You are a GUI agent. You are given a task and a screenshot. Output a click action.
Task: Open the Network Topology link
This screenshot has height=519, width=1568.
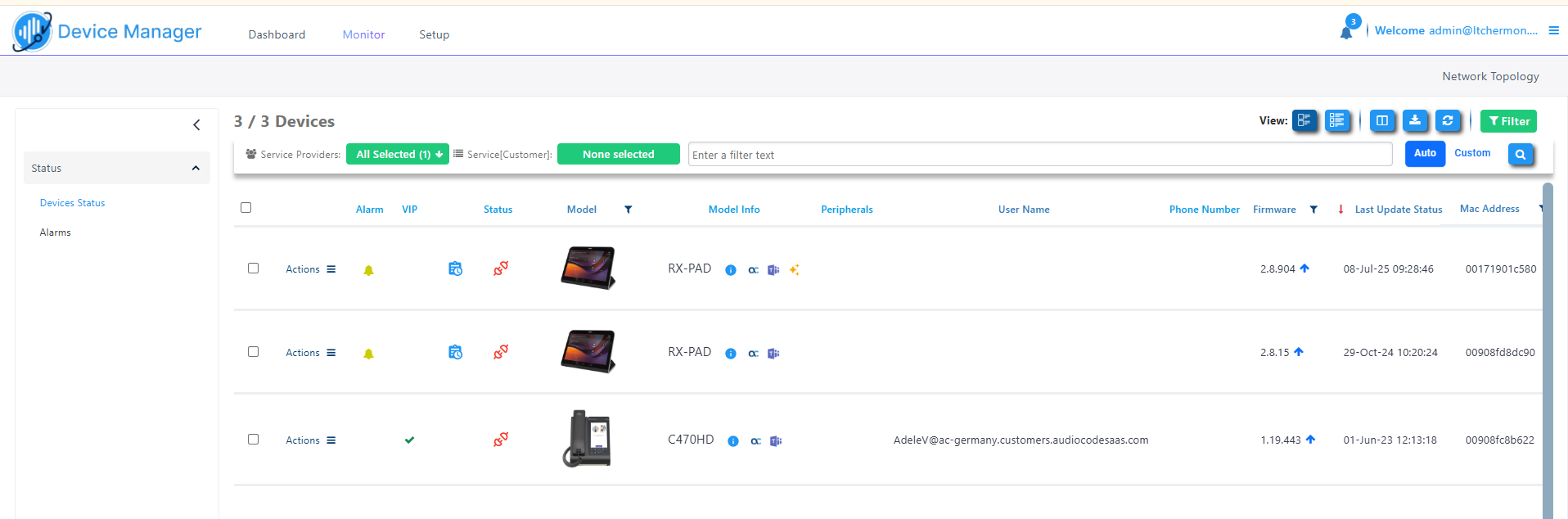pyautogui.click(x=1490, y=76)
